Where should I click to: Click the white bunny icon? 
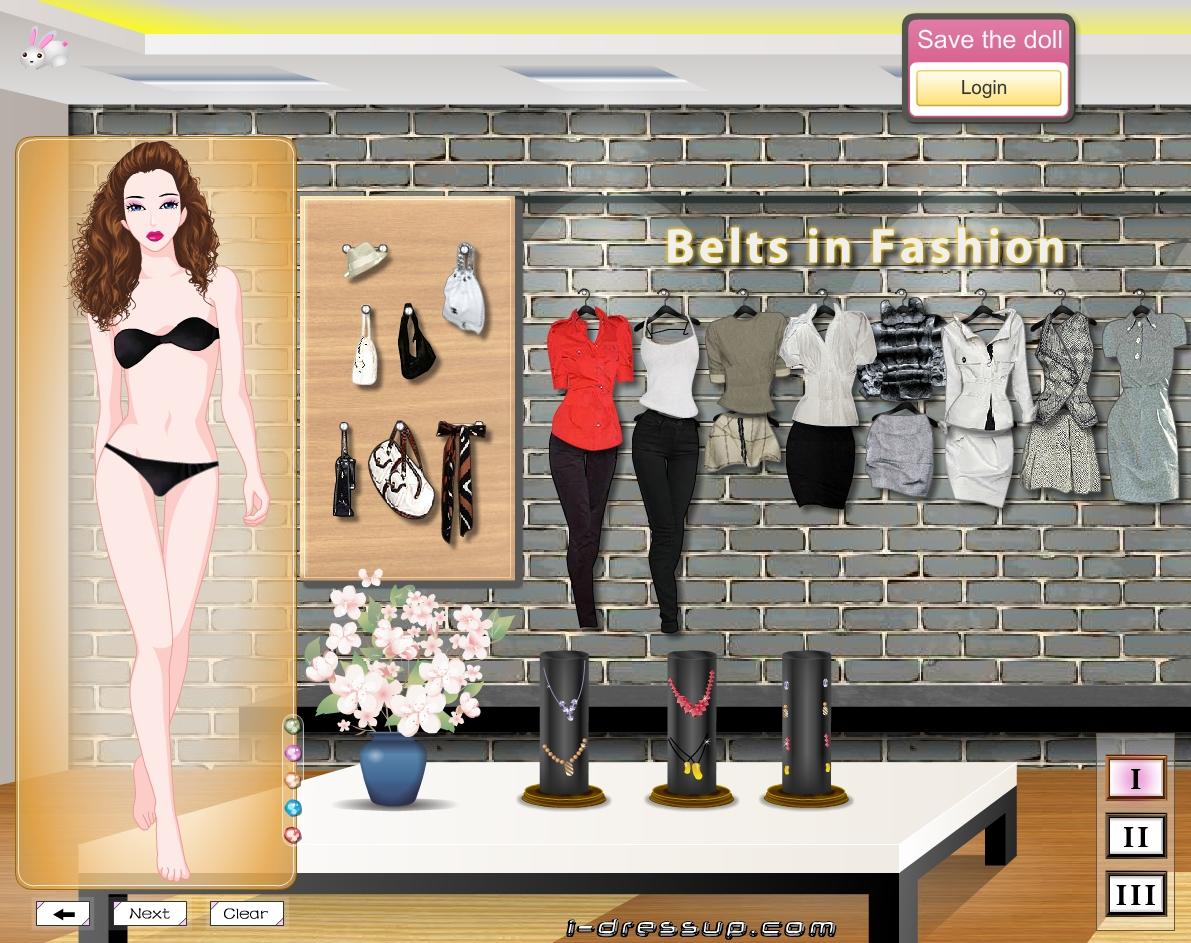(x=43, y=48)
